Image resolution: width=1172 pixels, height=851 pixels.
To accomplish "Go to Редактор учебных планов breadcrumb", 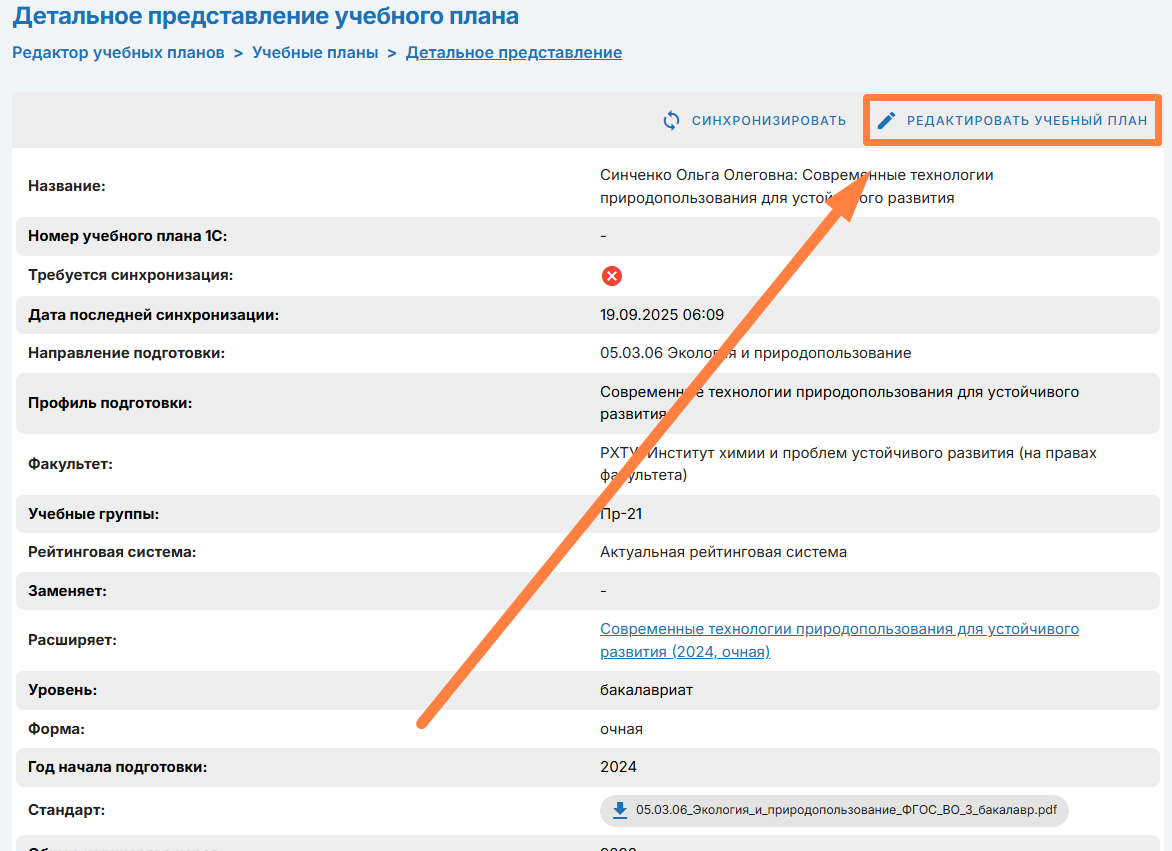I will (x=118, y=53).
